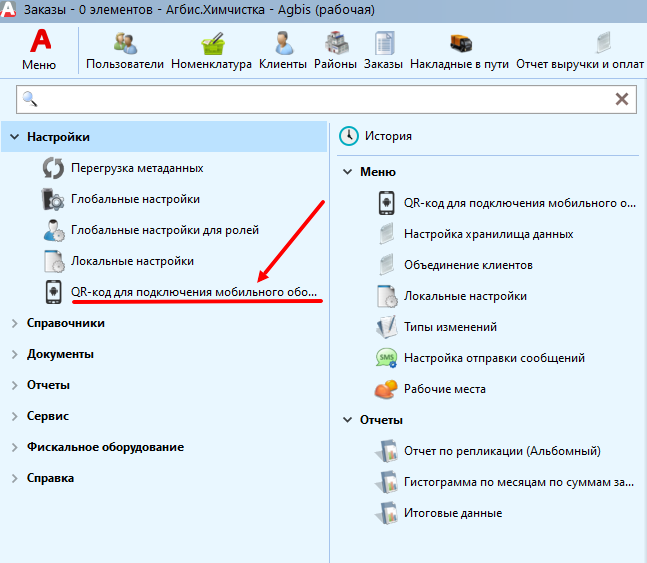Open the main Меню button with red A logo
The width and height of the screenshot is (647, 563).
[39, 50]
